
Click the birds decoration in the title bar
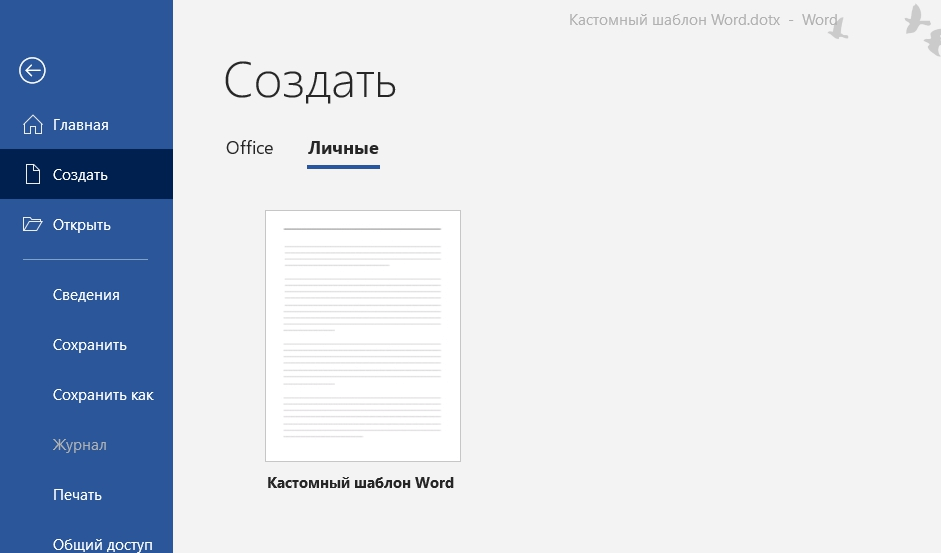click(918, 26)
